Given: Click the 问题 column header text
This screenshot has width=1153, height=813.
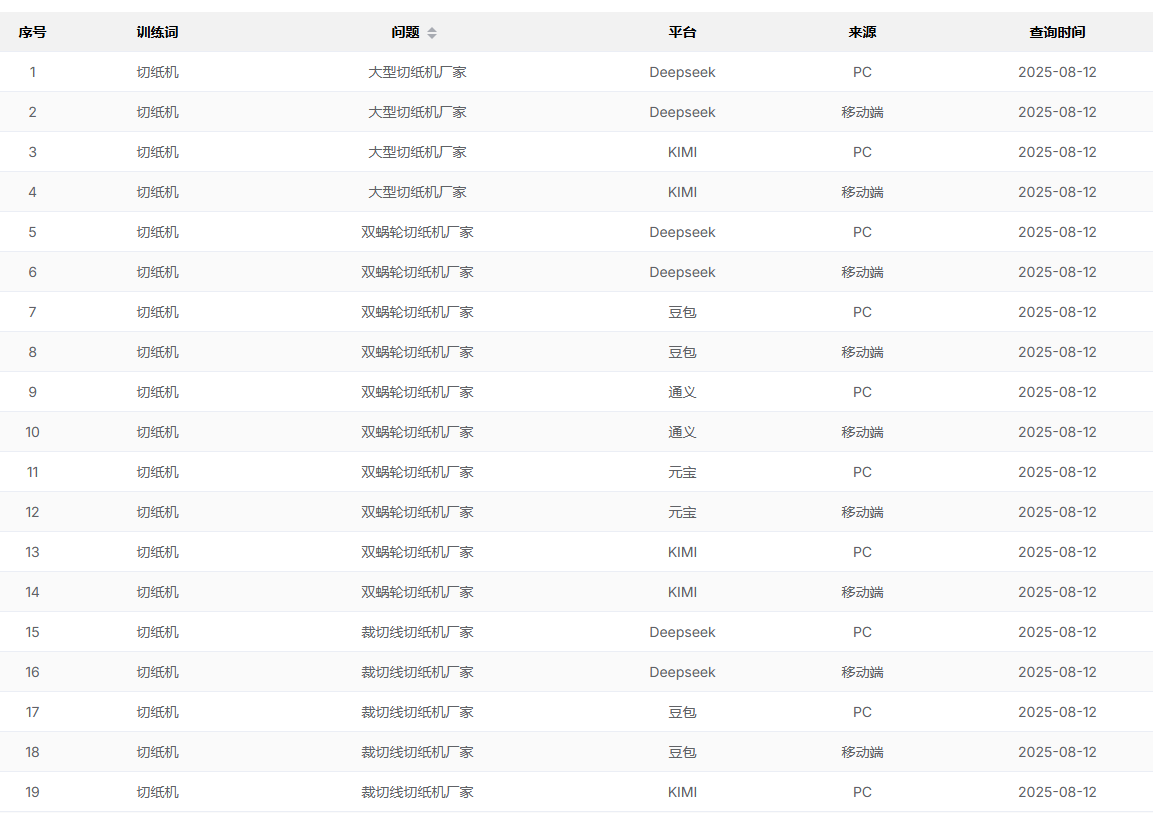Looking at the screenshot, I should (x=405, y=32).
